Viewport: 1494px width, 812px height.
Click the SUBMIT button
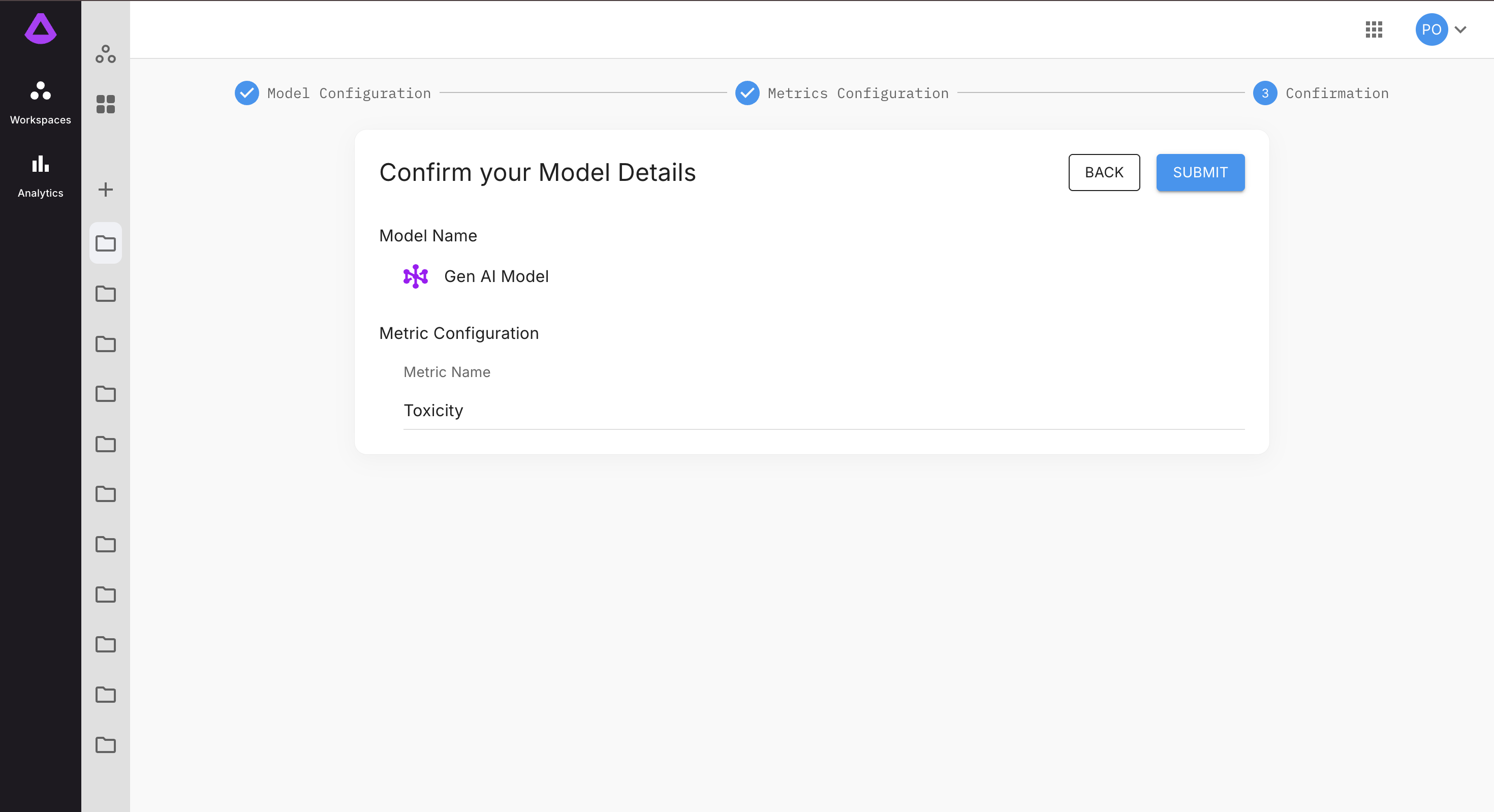coord(1200,172)
